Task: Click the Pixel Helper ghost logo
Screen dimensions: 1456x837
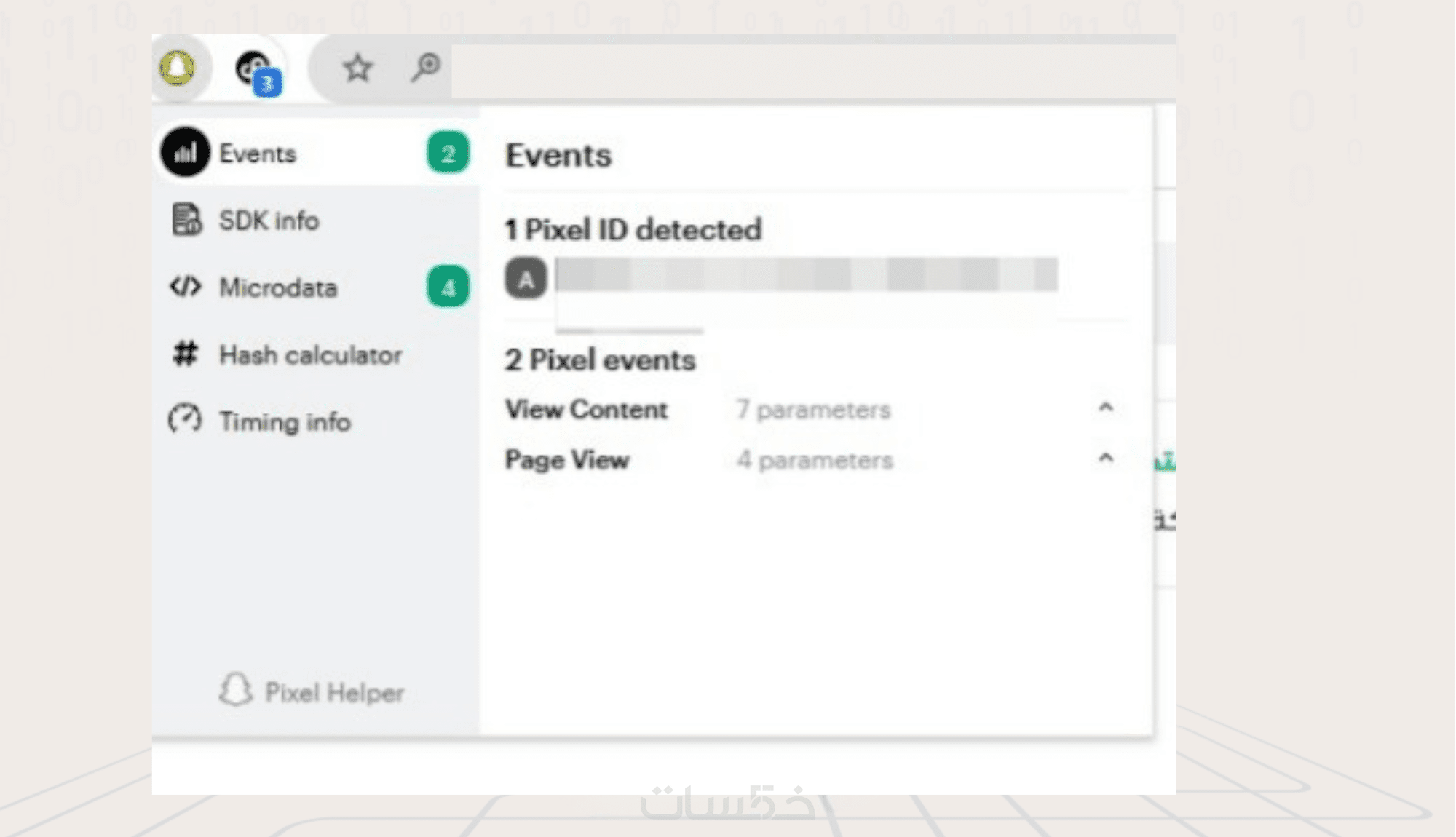Action: click(x=236, y=689)
